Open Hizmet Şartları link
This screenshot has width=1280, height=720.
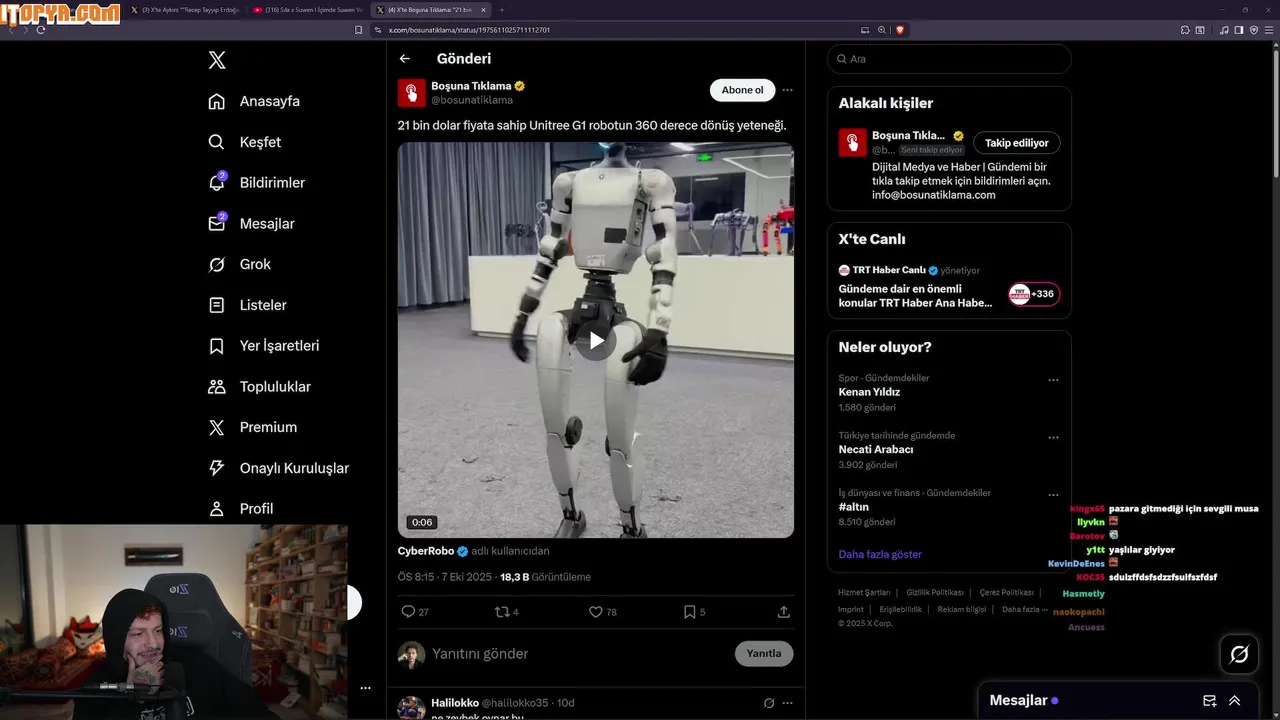[863, 593]
